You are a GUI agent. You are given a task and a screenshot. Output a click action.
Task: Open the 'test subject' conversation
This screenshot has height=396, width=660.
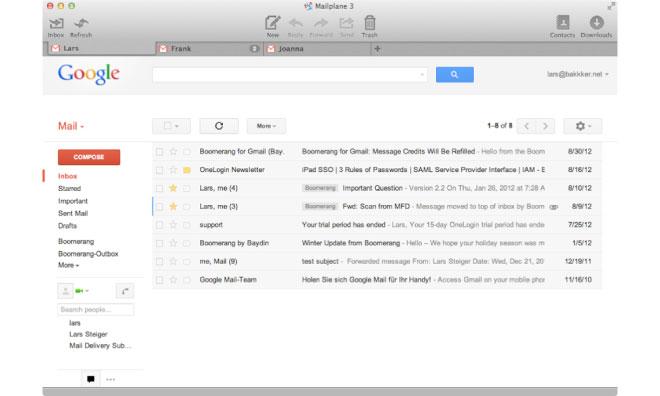point(377,261)
